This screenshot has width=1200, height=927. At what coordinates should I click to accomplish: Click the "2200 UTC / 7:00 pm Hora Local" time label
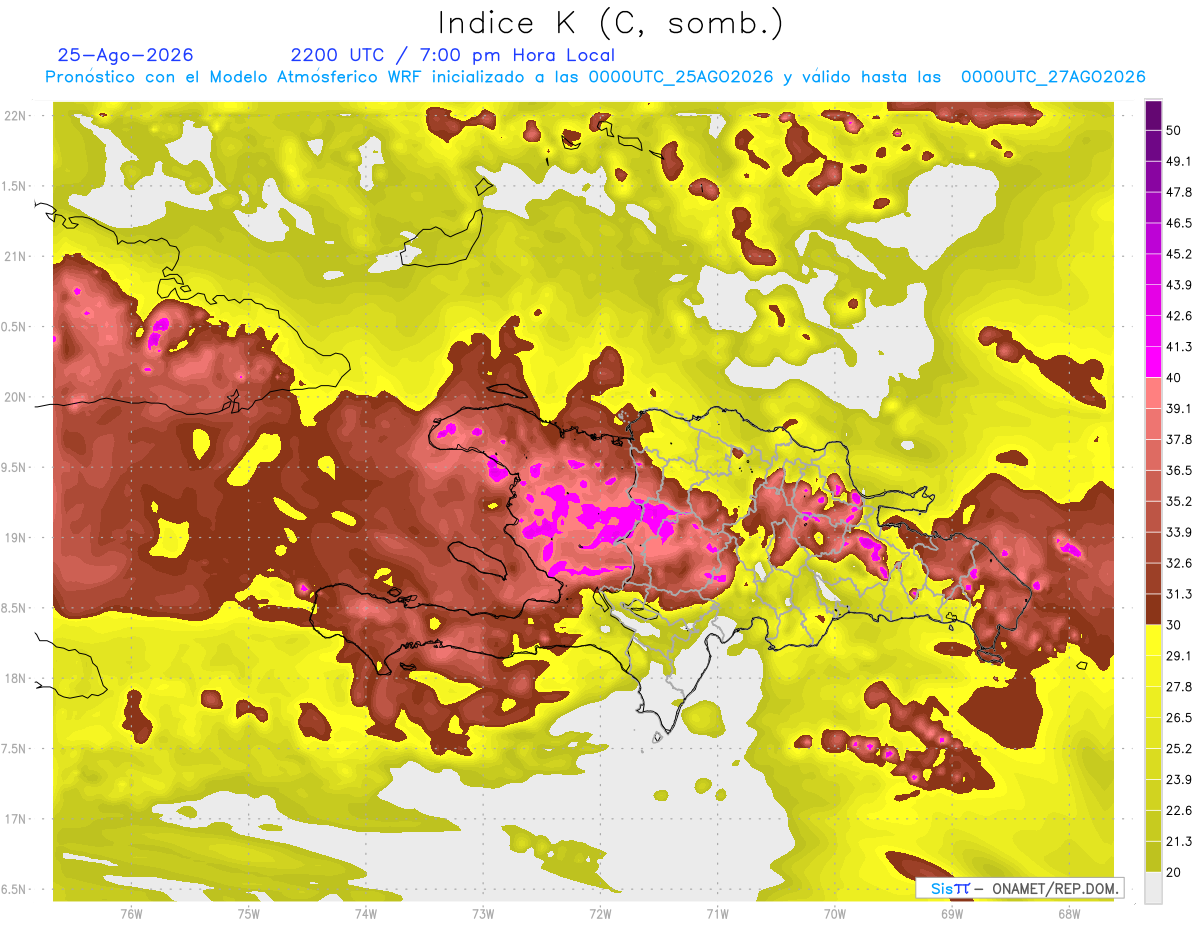pyautogui.click(x=453, y=55)
